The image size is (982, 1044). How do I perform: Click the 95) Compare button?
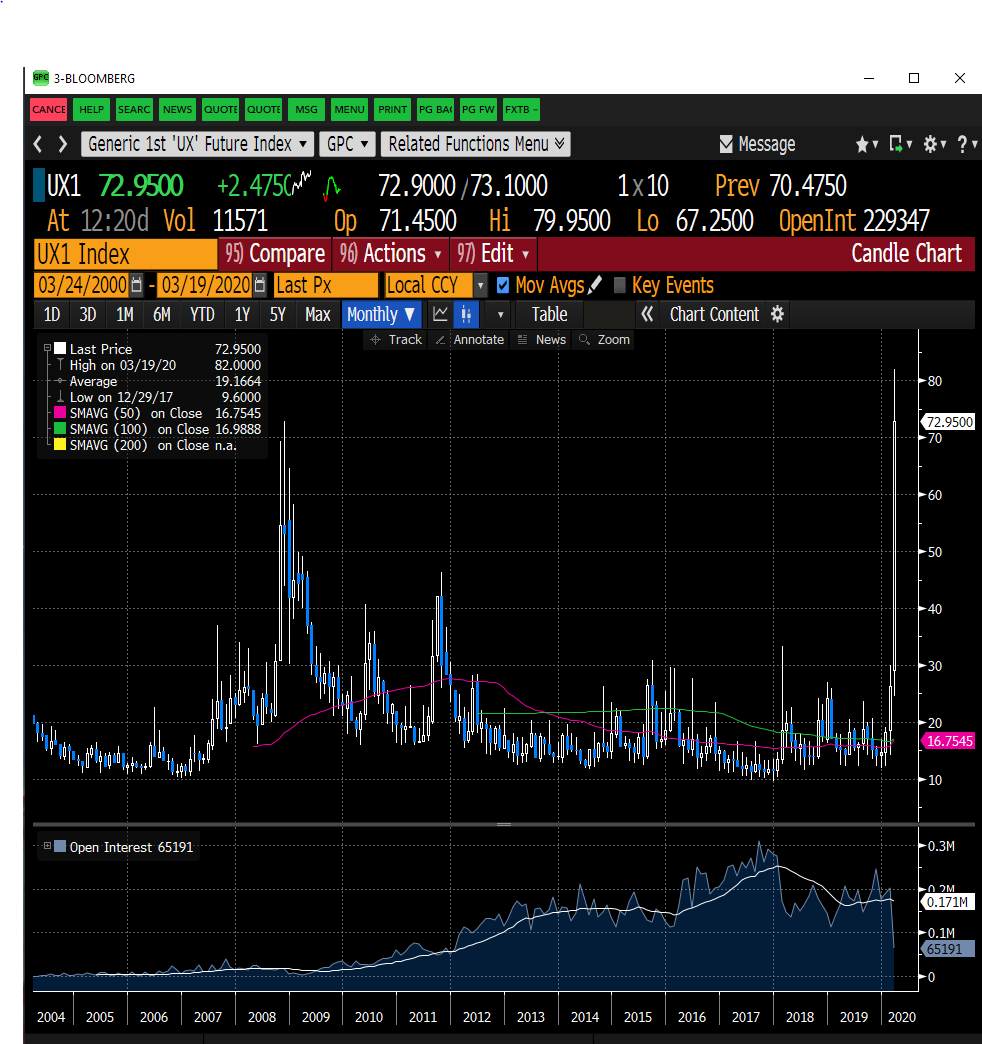275,254
